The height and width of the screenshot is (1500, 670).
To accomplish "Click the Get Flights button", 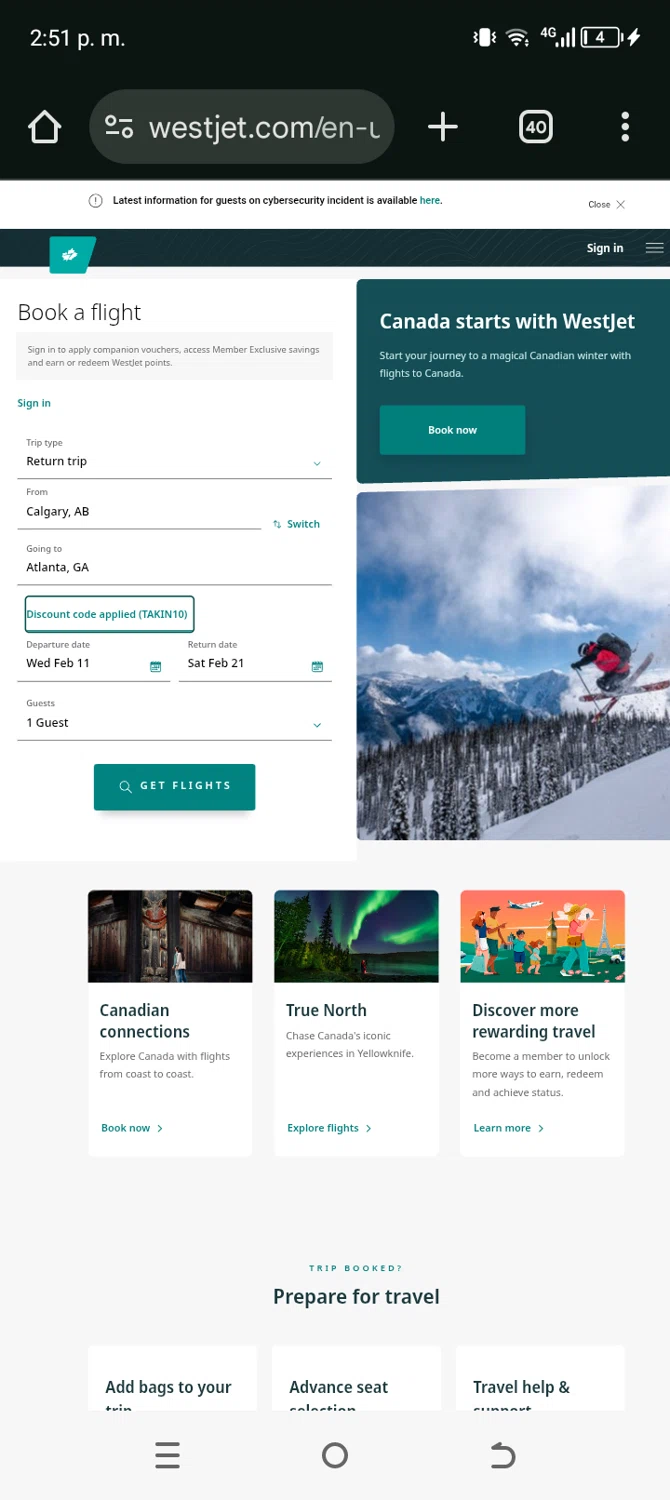I will (174, 787).
